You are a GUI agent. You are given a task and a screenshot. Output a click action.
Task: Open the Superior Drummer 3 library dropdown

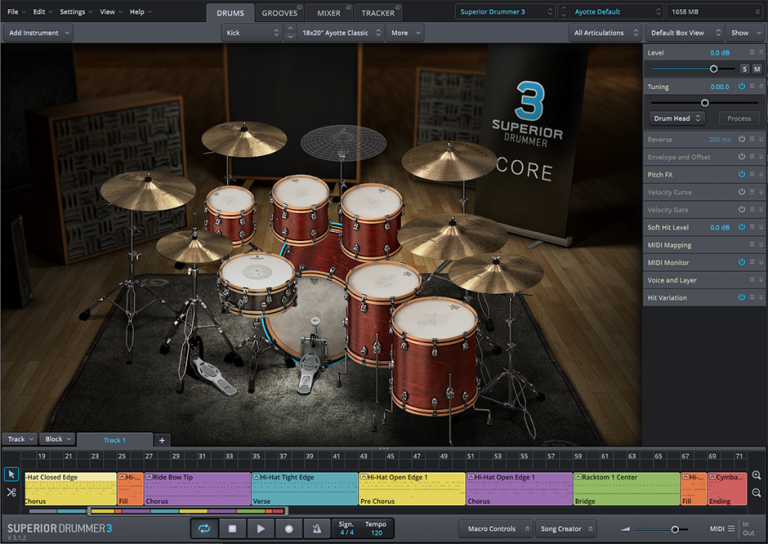tap(505, 11)
